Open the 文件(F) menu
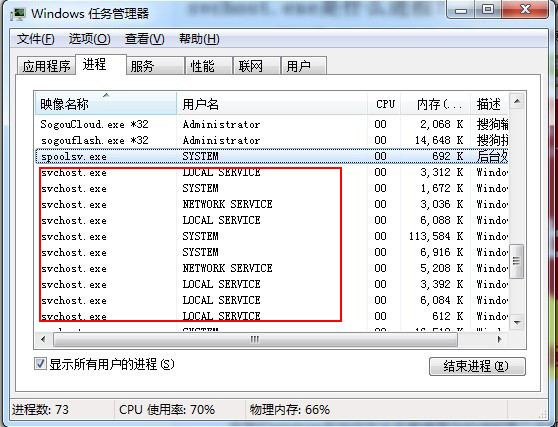The width and height of the screenshot is (558, 427). 36,39
